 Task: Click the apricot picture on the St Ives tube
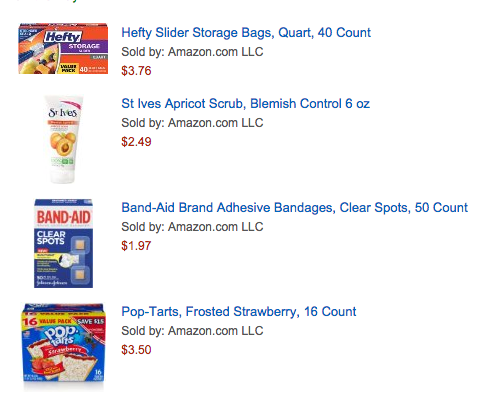pos(63,144)
